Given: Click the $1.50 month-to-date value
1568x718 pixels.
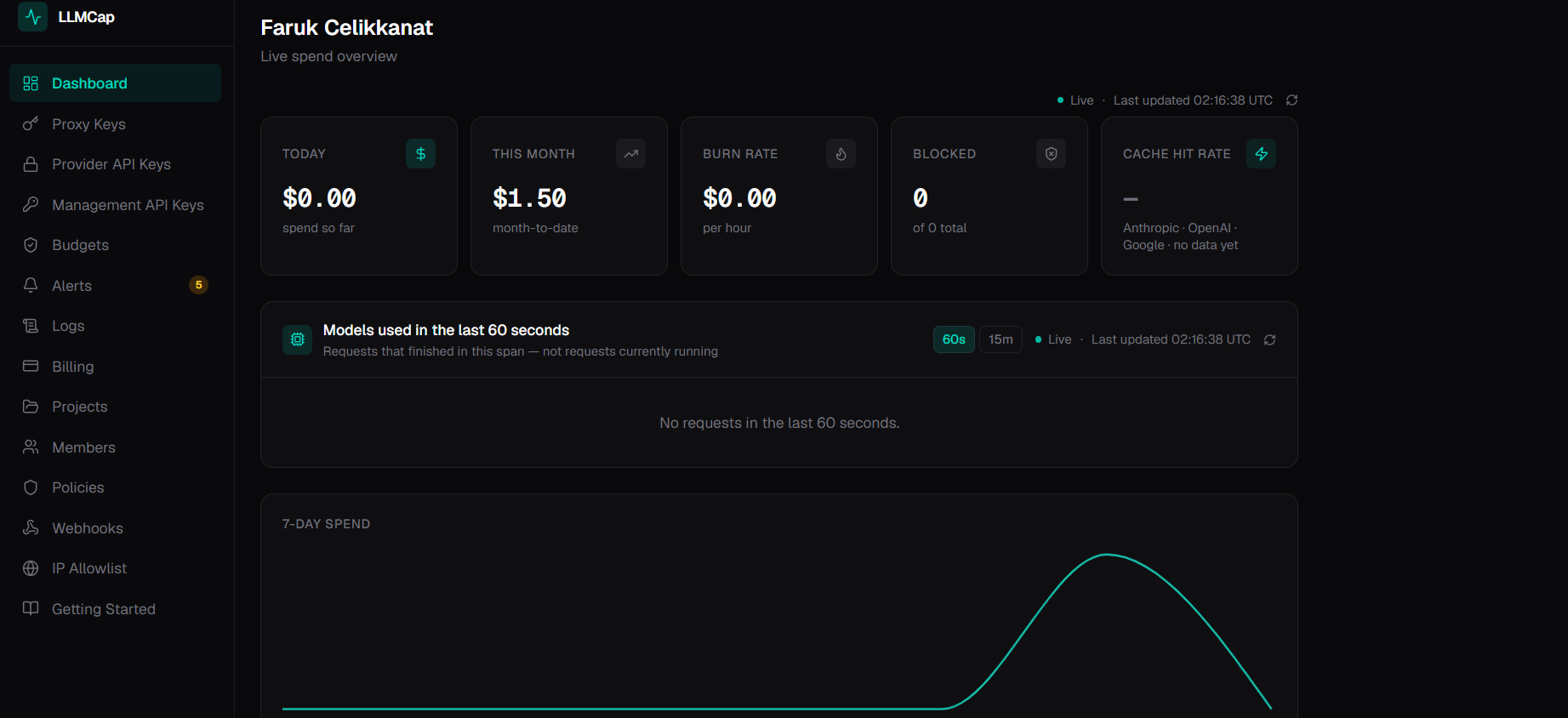Looking at the screenshot, I should tap(529, 198).
